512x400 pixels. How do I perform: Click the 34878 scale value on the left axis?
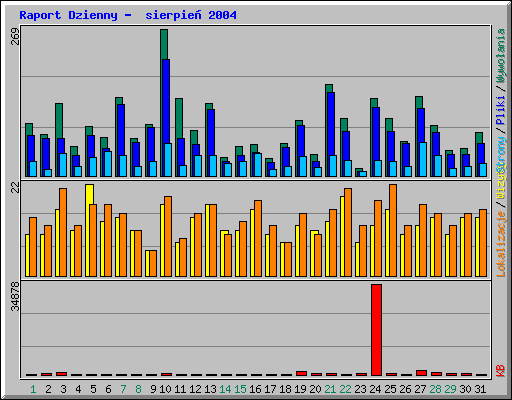(x=15, y=296)
